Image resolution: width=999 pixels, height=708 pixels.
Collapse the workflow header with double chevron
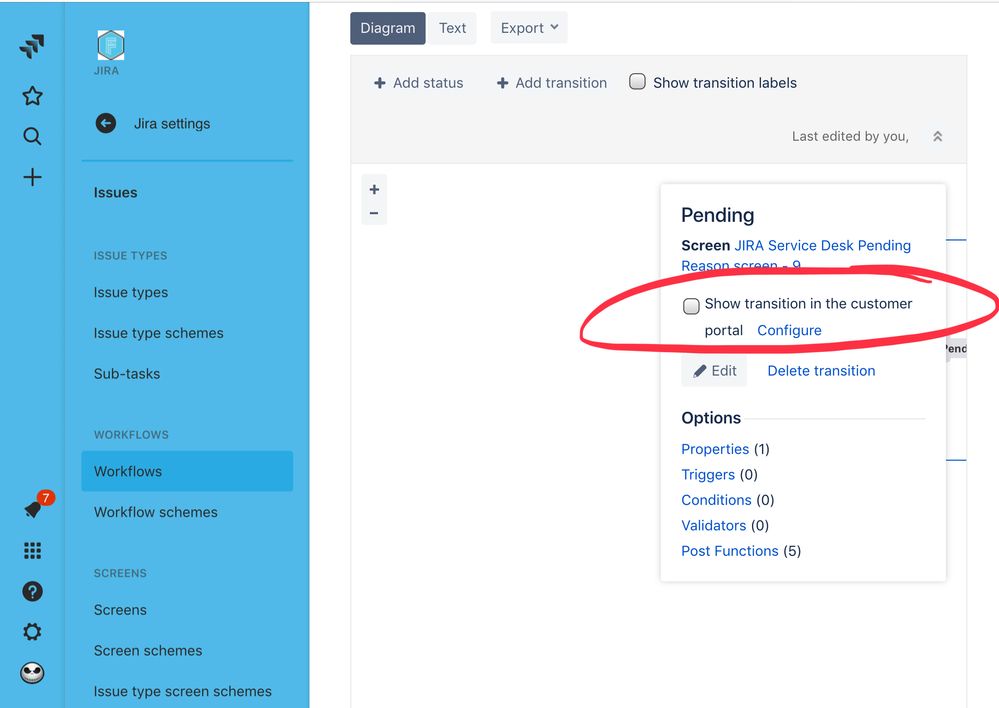[937, 136]
